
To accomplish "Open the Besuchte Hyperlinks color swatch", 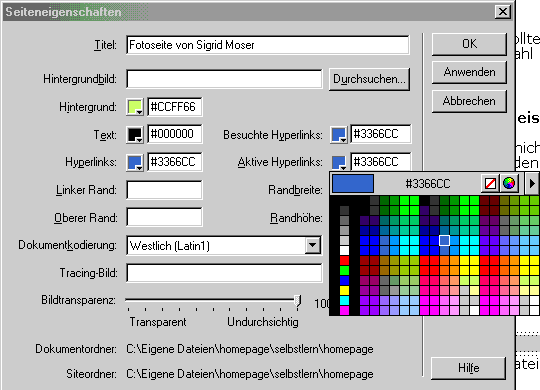I will (339, 134).
